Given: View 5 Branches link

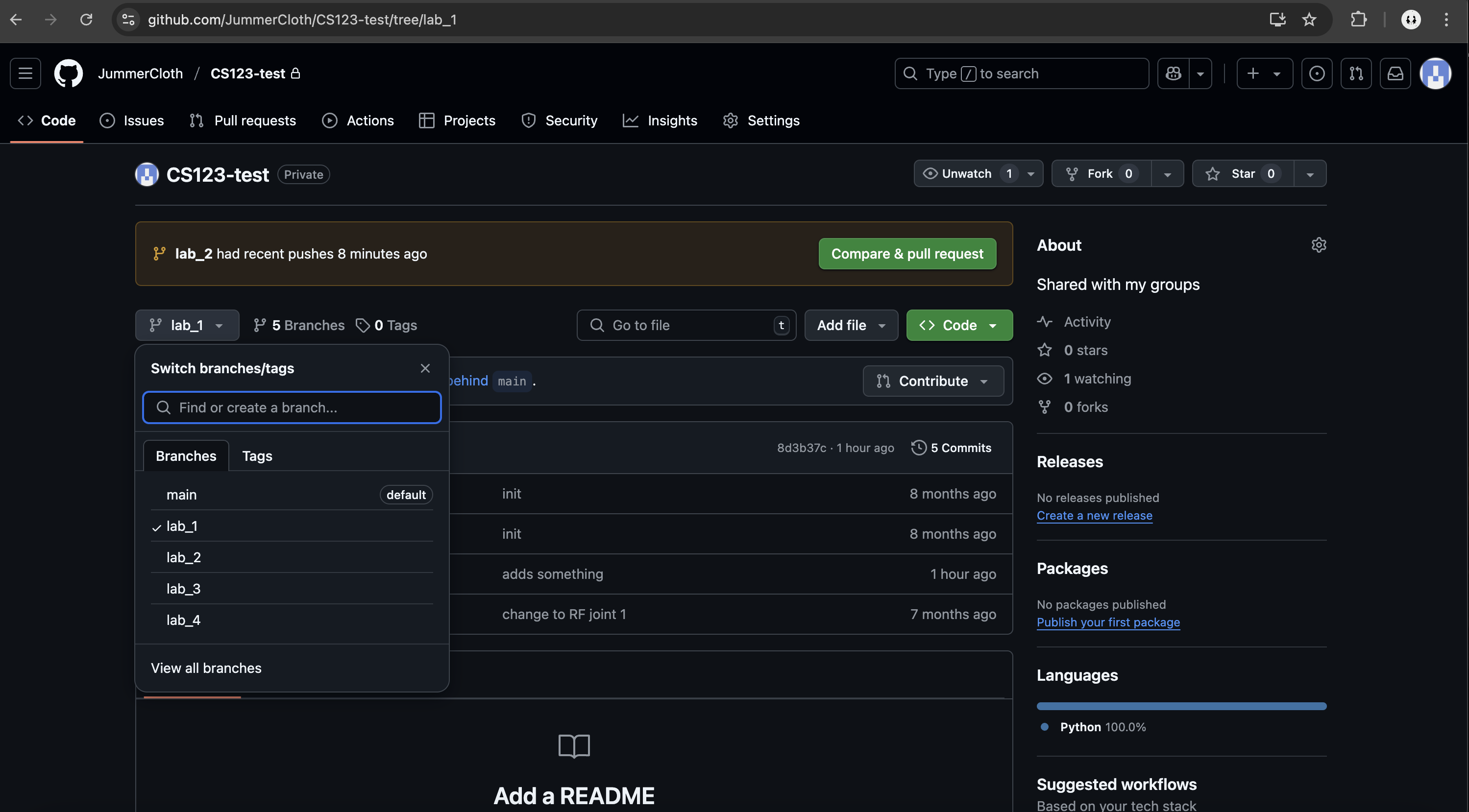Looking at the screenshot, I should pos(299,325).
